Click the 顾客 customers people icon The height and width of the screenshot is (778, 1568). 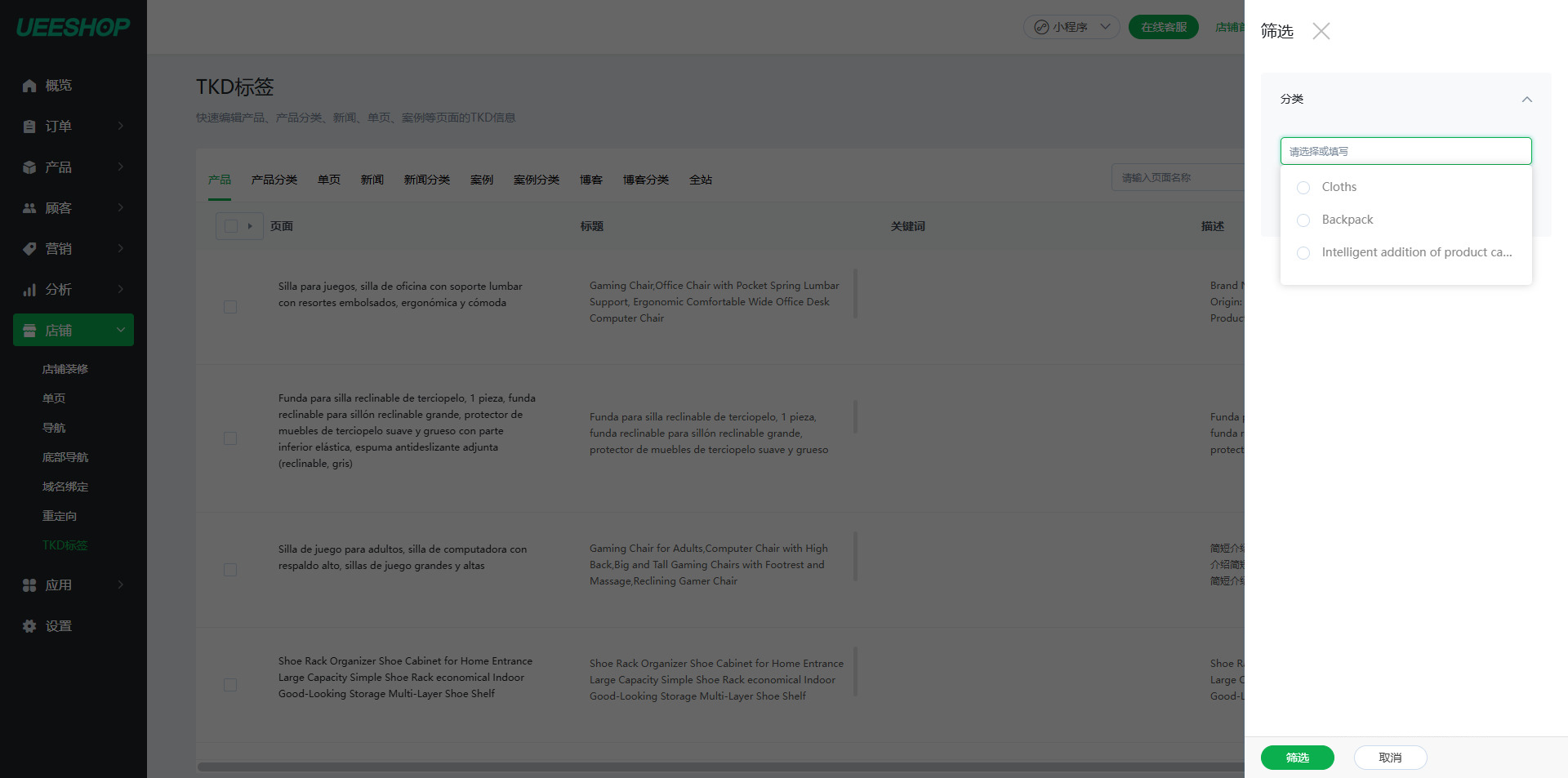(x=29, y=208)
